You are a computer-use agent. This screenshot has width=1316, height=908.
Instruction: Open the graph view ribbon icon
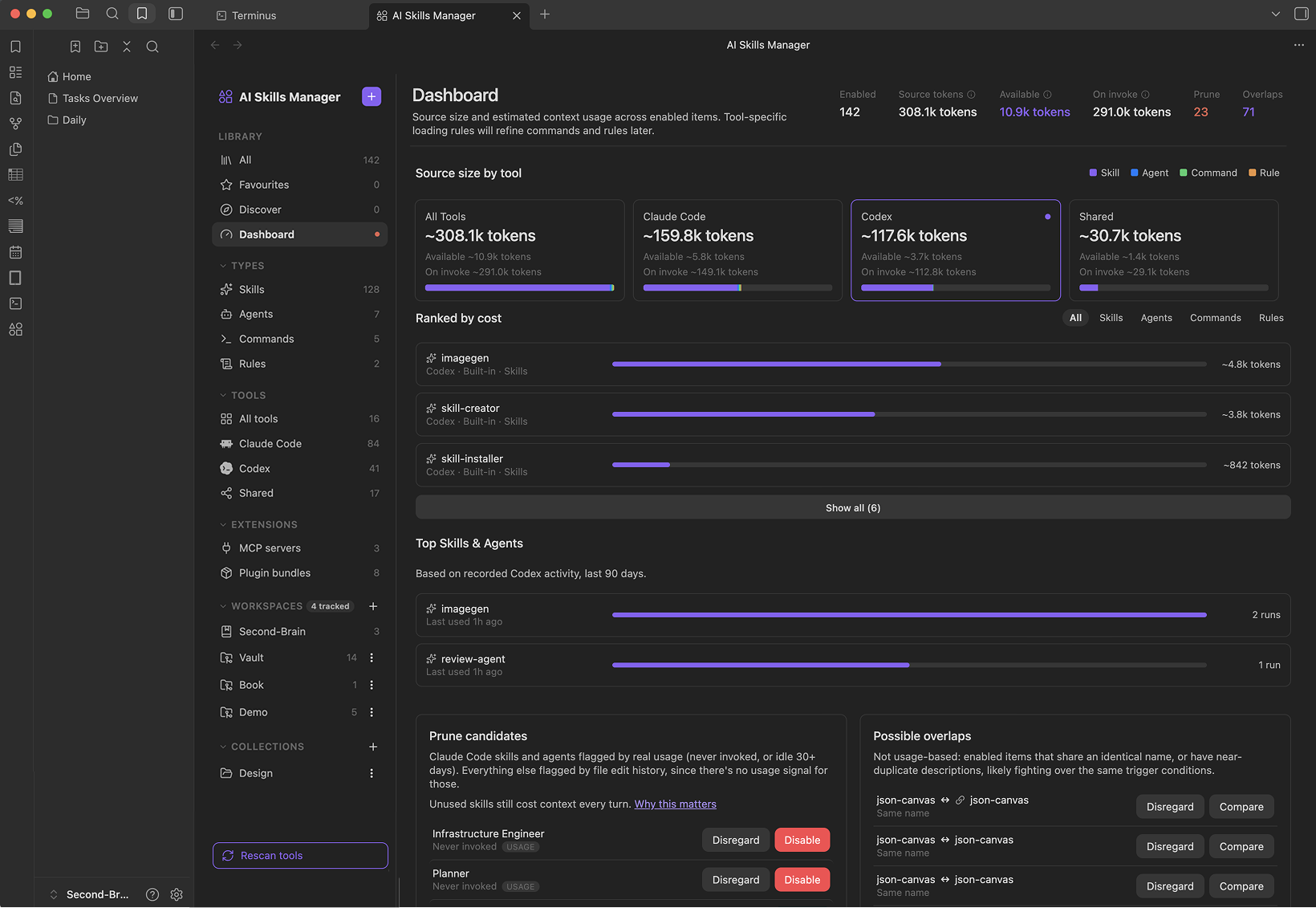click(15, 124)
